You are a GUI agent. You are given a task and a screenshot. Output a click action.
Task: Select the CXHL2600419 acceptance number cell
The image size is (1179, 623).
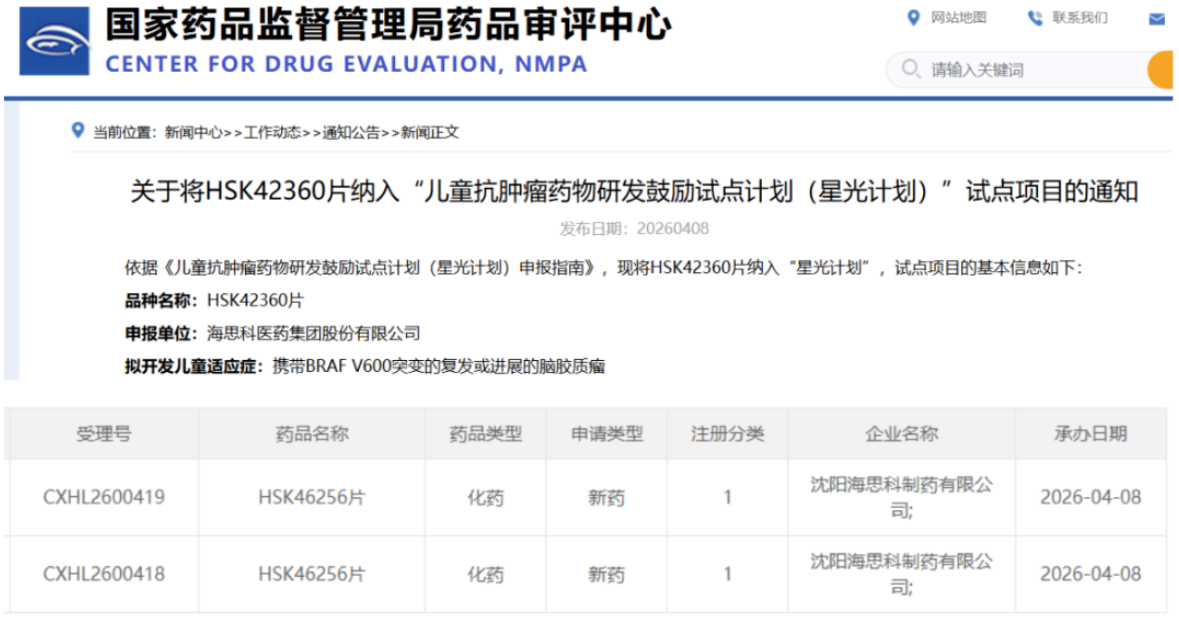(x=104, y=497)
